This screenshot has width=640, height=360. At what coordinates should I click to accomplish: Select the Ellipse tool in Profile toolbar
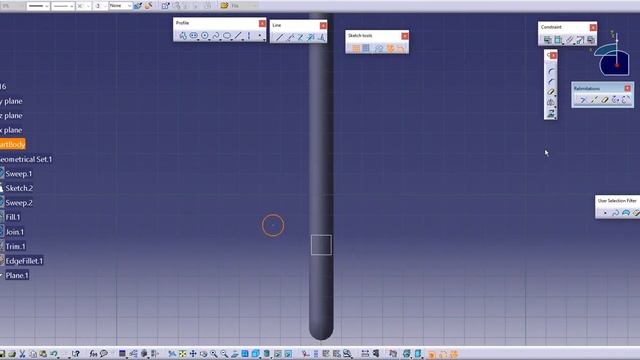pos(227,36)
